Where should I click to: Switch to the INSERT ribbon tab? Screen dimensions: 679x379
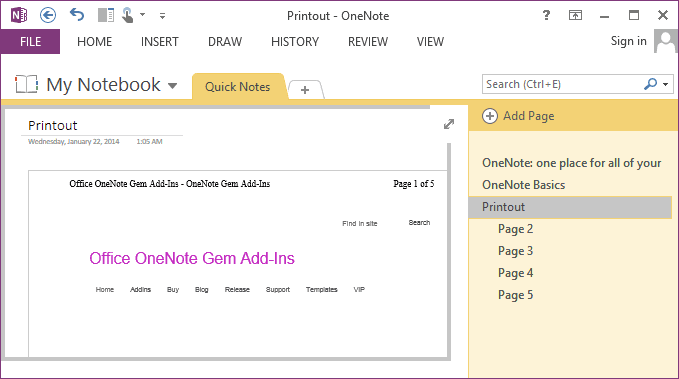[160, 42]
